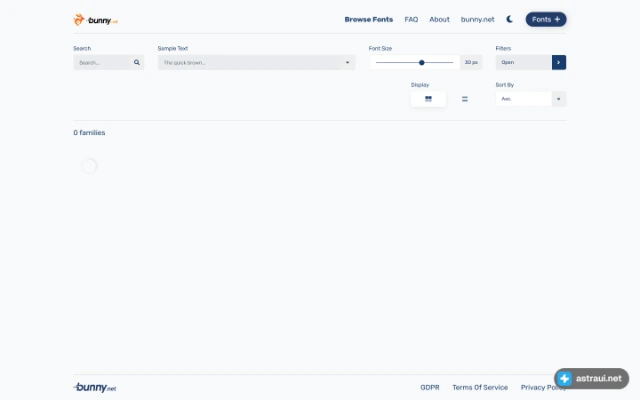Open the GDPR footer link

pos(430,387)
